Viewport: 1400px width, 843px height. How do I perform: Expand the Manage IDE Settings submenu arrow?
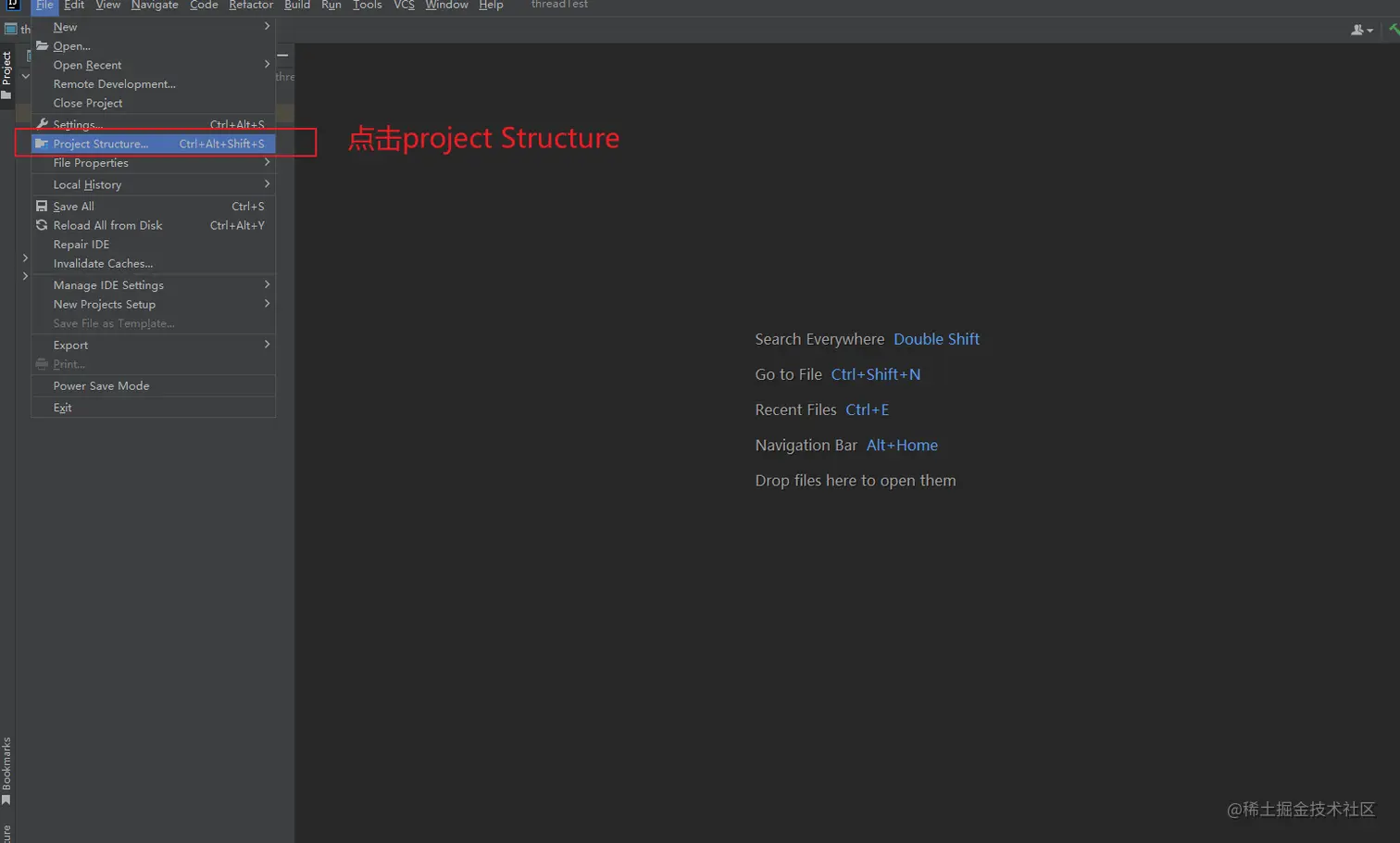267,284
